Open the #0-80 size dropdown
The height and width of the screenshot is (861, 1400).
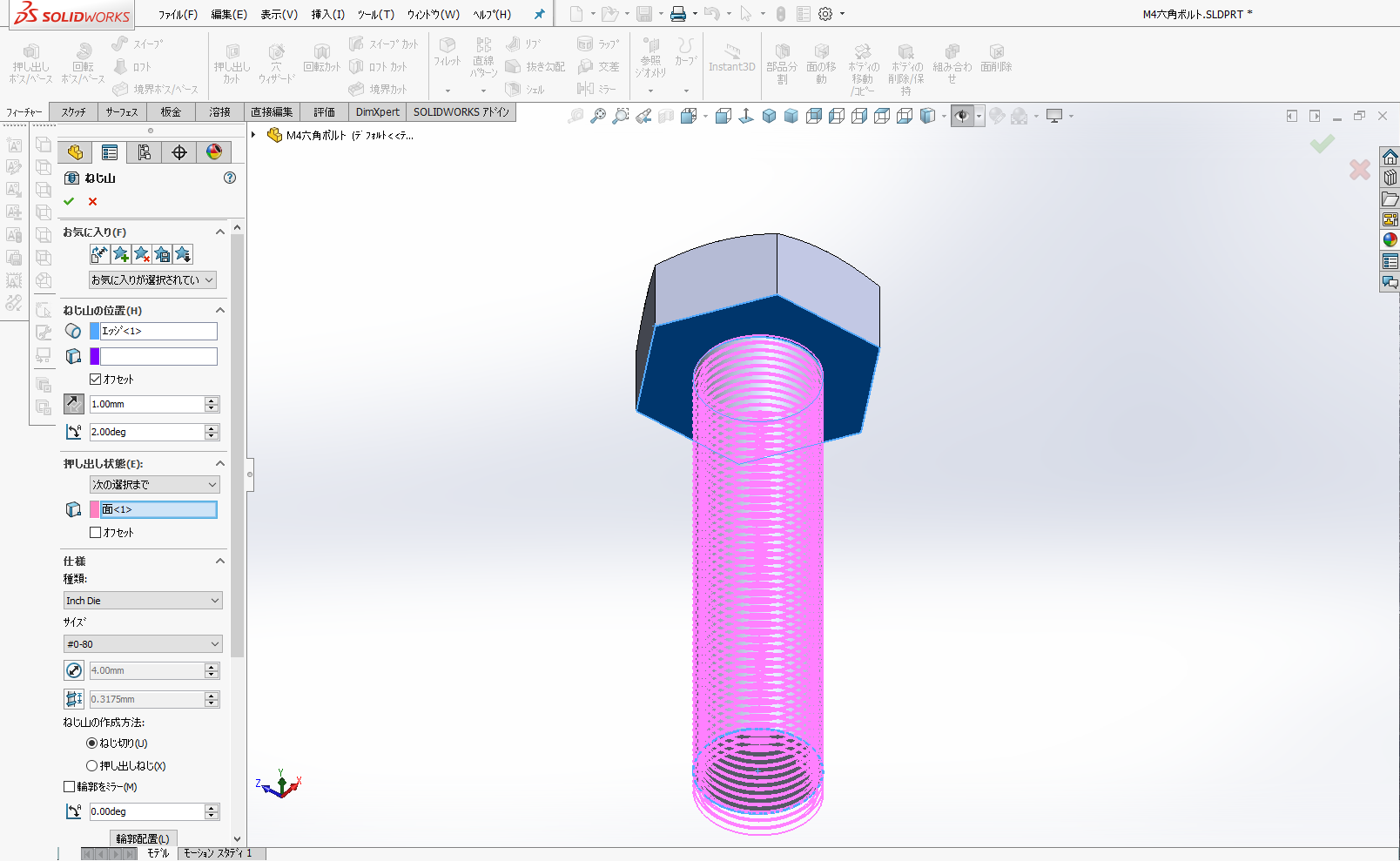[x=143, y=644]
